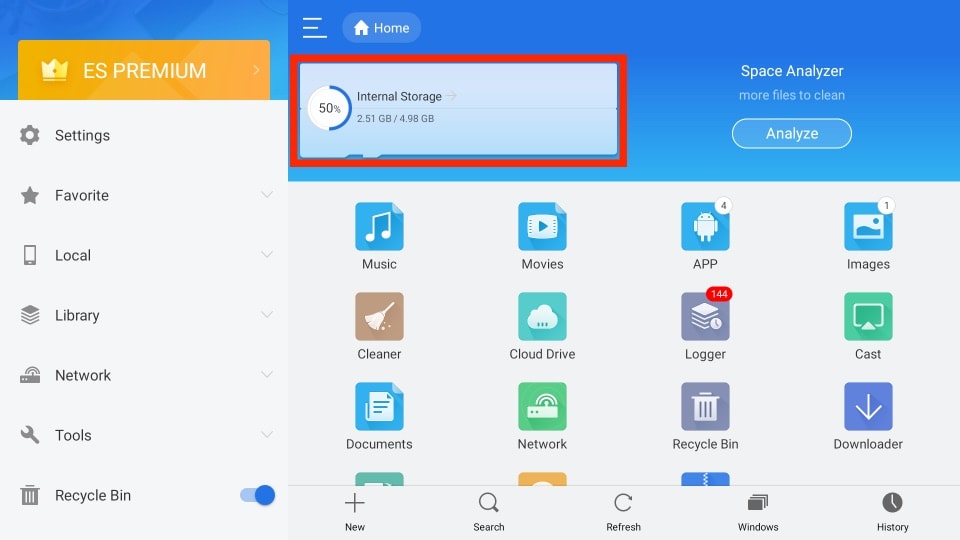Click the 144 badge on Logger
This screenshot has width=960, height=540.
click(719, 294)
